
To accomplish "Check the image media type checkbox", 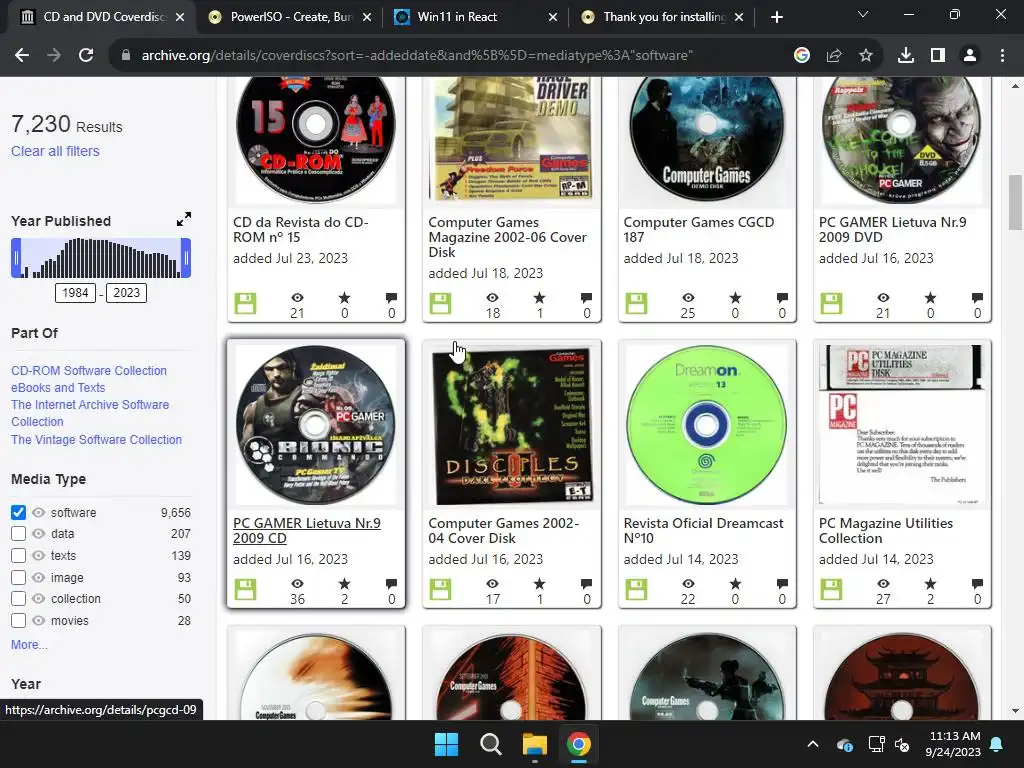I will tap(18, 577).
